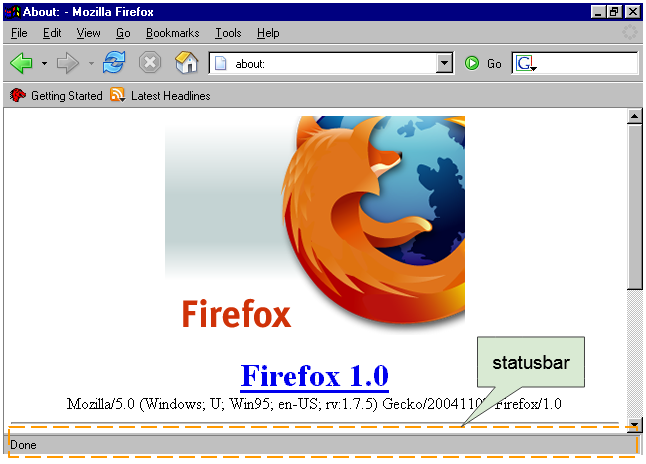Click the page icon in the address bar
The height and width of the screenshot is (464, 646).
pyautogui.click(x=221, y=63)
